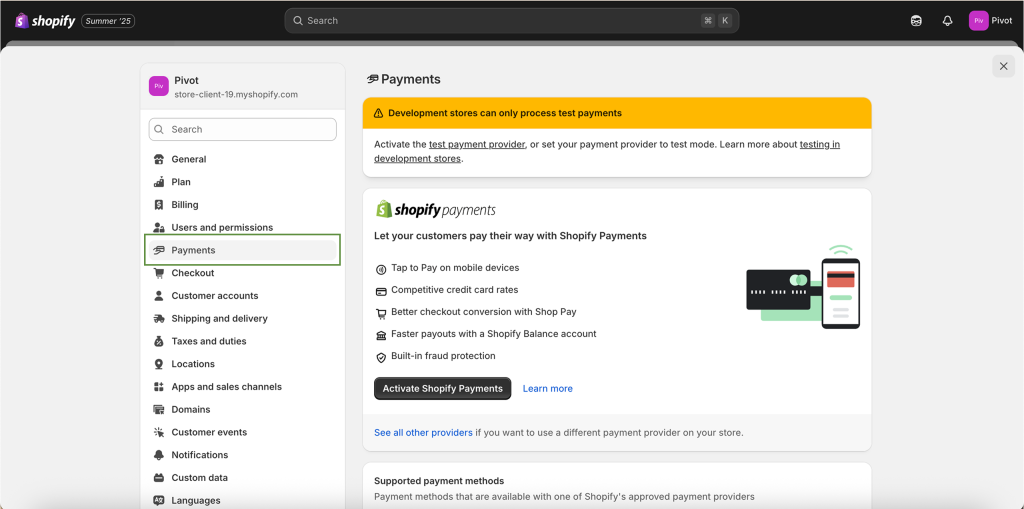
Task: Click the credit card rates icon
Action: [x=381, y=291]
